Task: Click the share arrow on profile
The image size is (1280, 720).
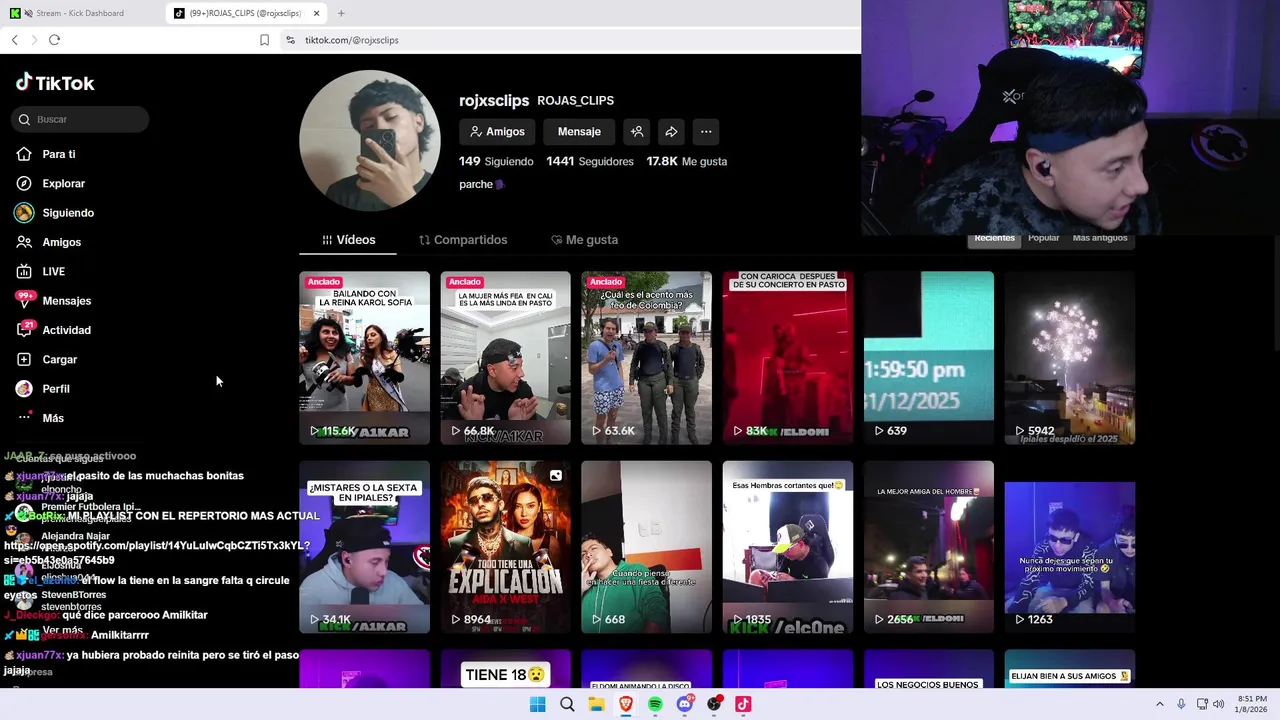Action: pyautogui.click(x=671, y=132)
